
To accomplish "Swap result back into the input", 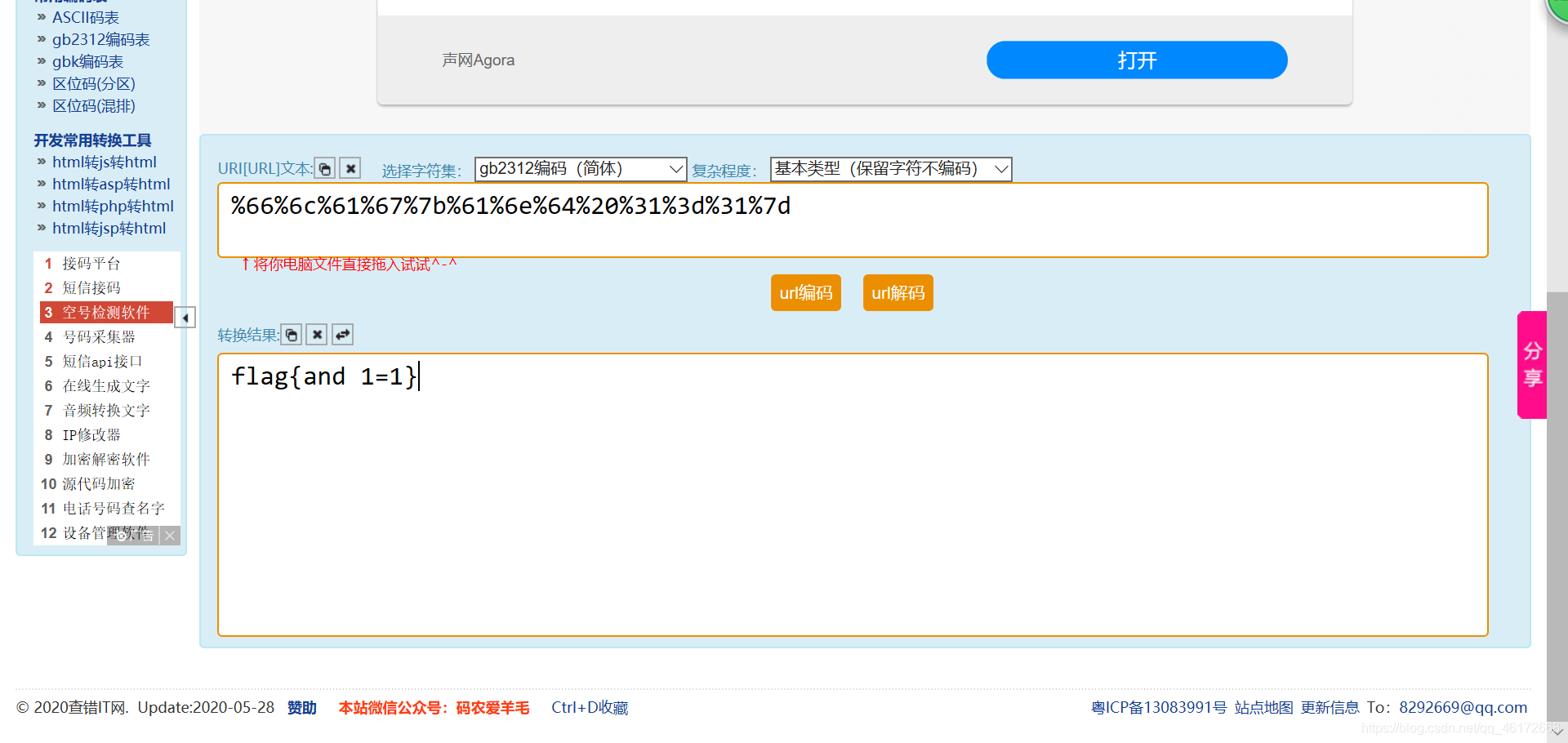I will point(343,335).
